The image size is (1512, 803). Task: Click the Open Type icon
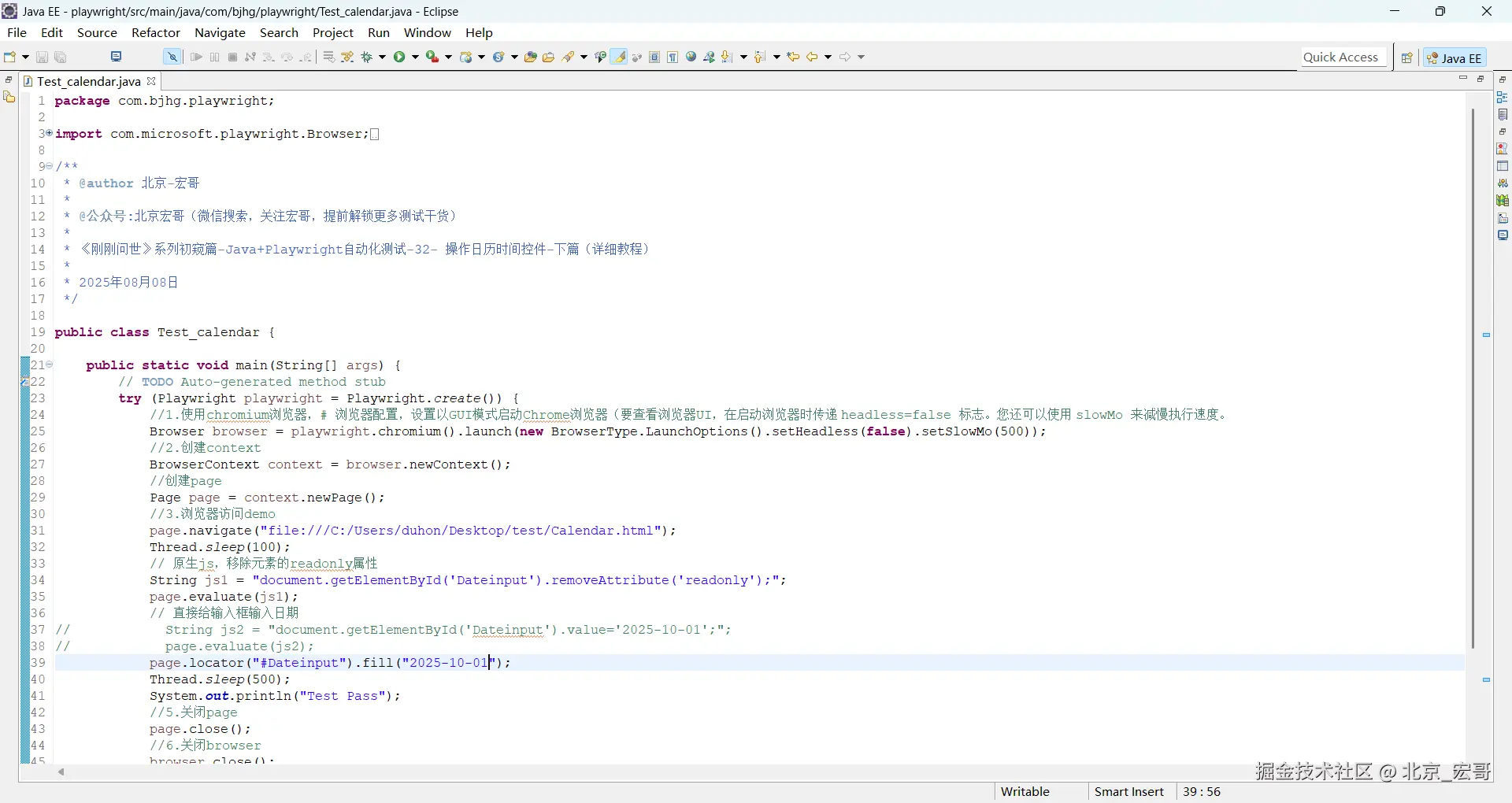tap(531, 57)
